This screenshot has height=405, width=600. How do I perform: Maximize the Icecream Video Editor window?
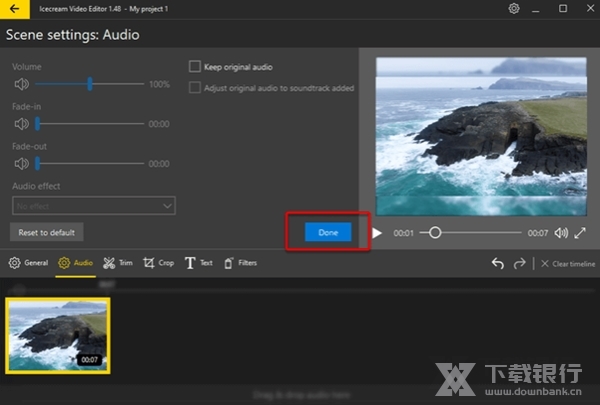pos(563,8)
